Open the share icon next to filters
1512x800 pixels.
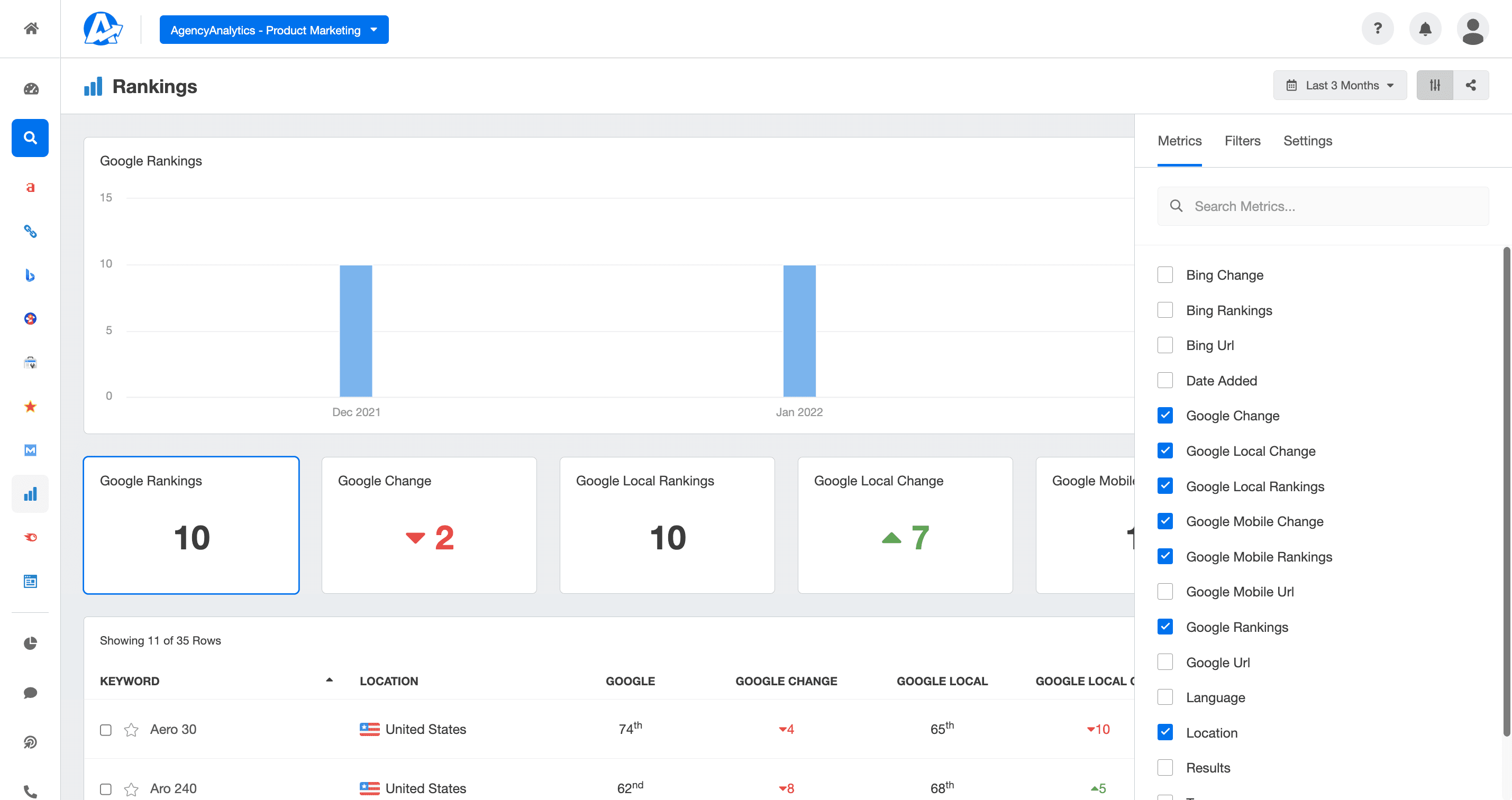[x=1471, y=85]
